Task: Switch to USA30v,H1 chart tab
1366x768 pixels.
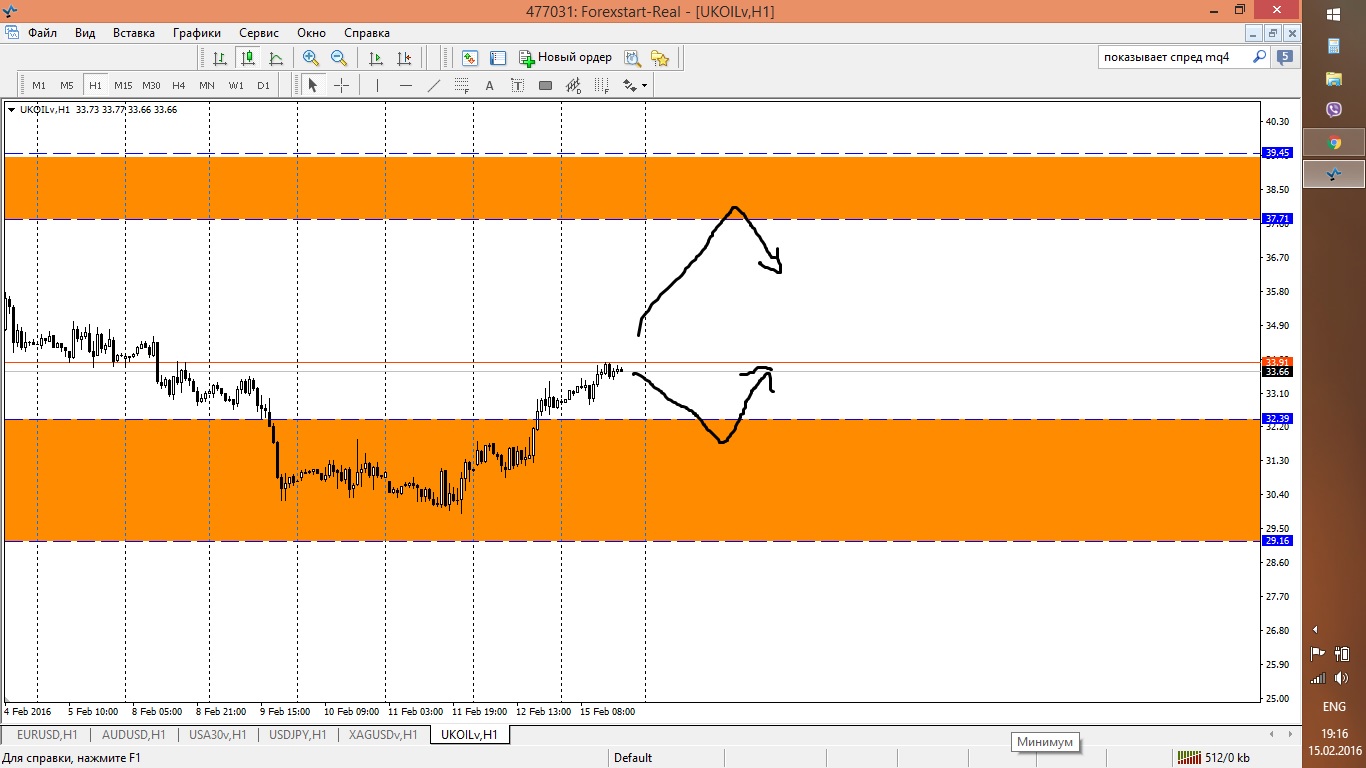Action: point(218,735)
